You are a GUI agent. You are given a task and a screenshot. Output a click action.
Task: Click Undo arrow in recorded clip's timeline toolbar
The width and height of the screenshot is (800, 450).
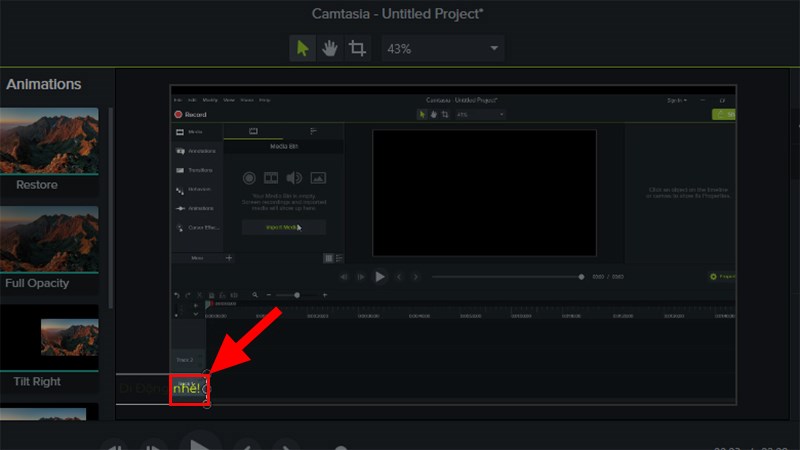coord(177,295)
